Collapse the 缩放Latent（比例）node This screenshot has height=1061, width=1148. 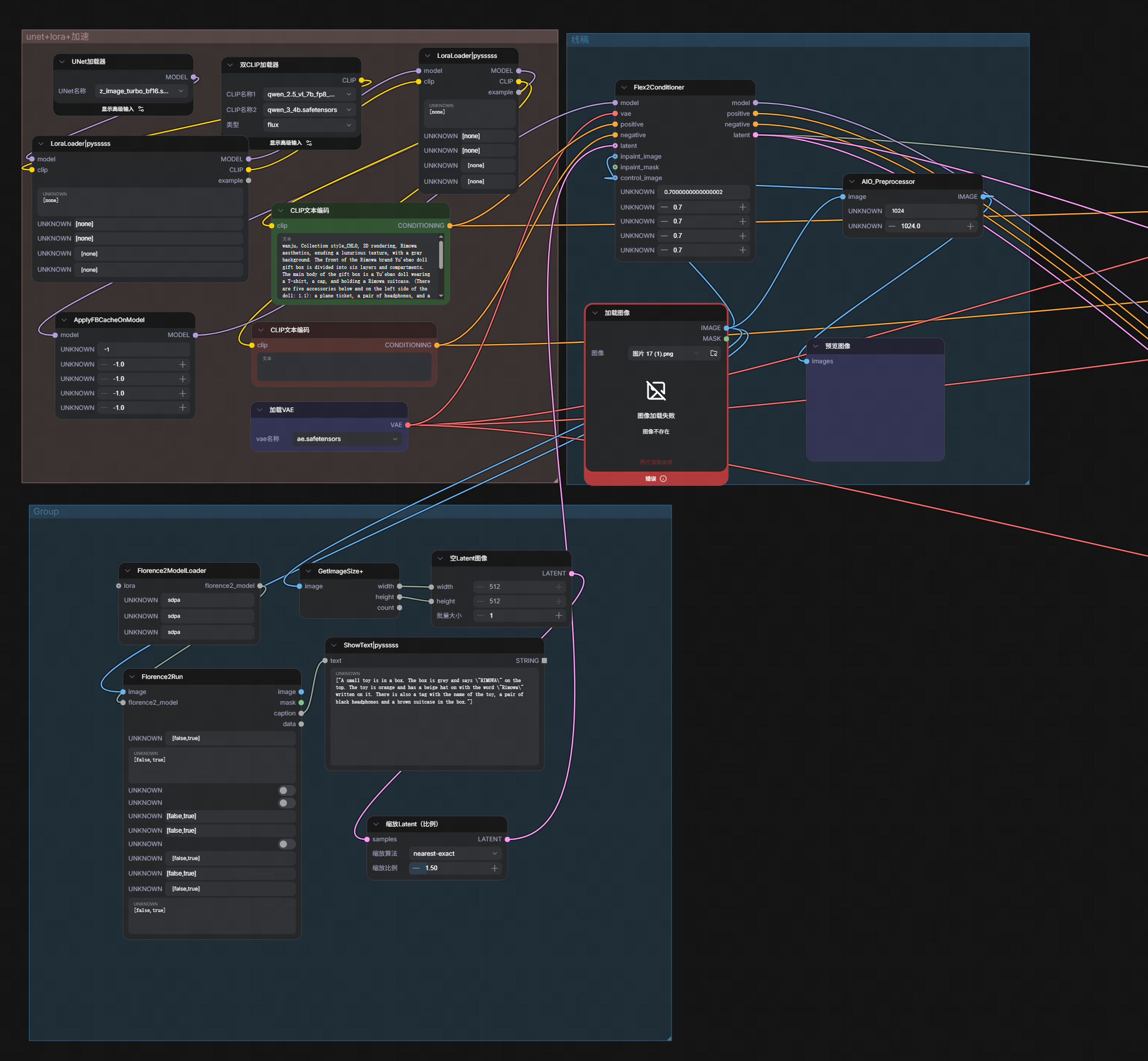tap(376, 824)
